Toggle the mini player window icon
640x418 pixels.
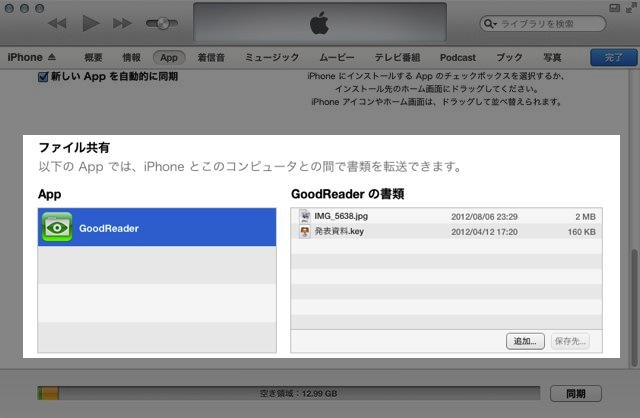(614, 8)
